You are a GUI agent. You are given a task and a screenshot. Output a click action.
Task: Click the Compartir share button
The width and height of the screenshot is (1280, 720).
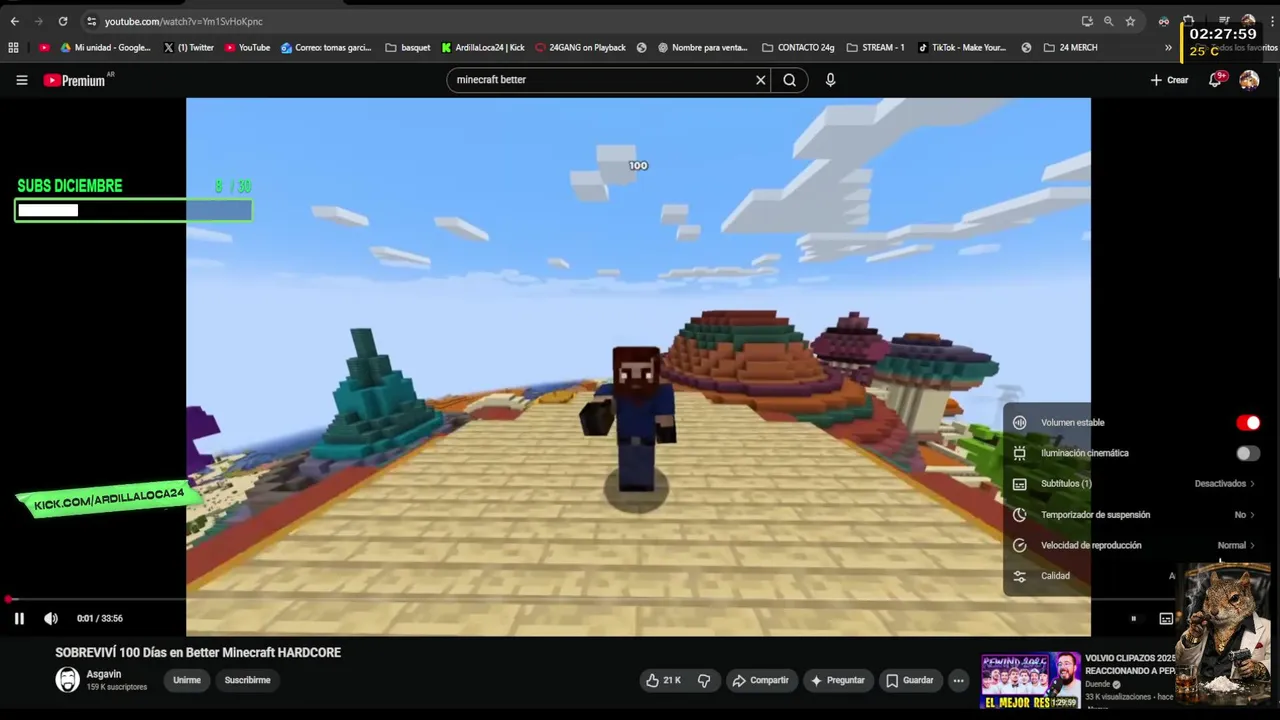761,680
